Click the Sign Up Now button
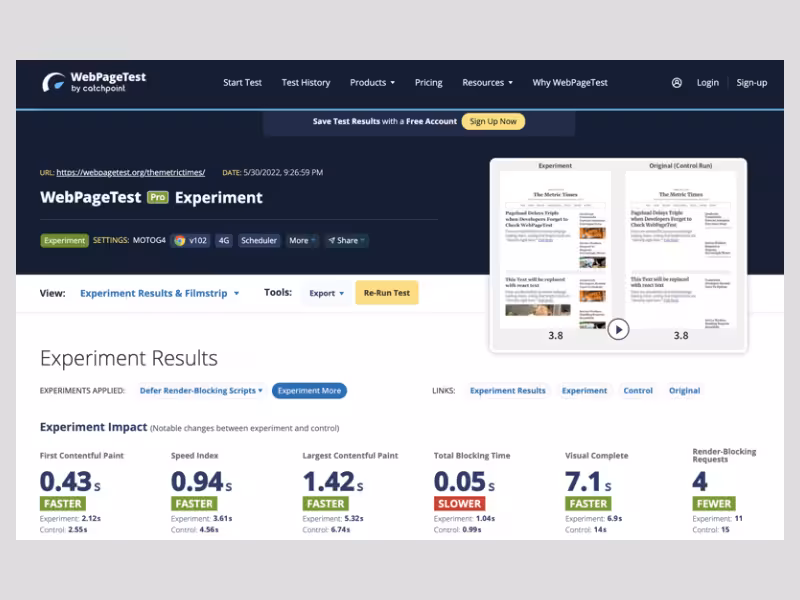Image resolution: width=800 pixels, height=600 pixels. [493, 122]
